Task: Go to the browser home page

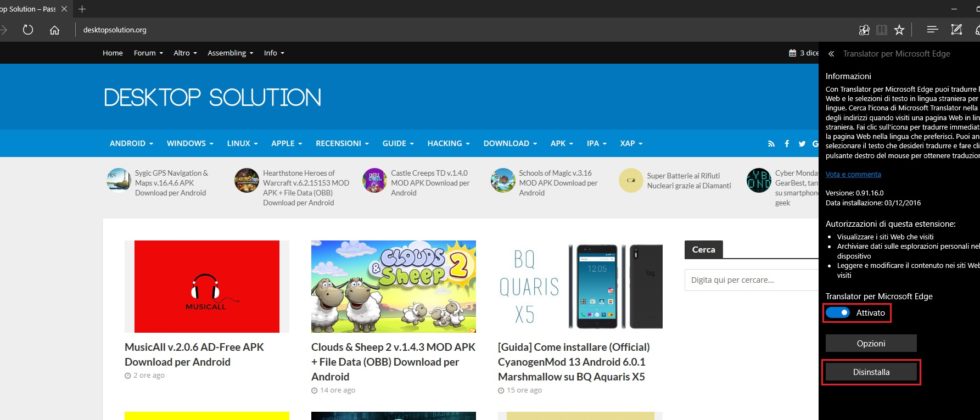Action: pyautogui.click(x=54, y=29)
